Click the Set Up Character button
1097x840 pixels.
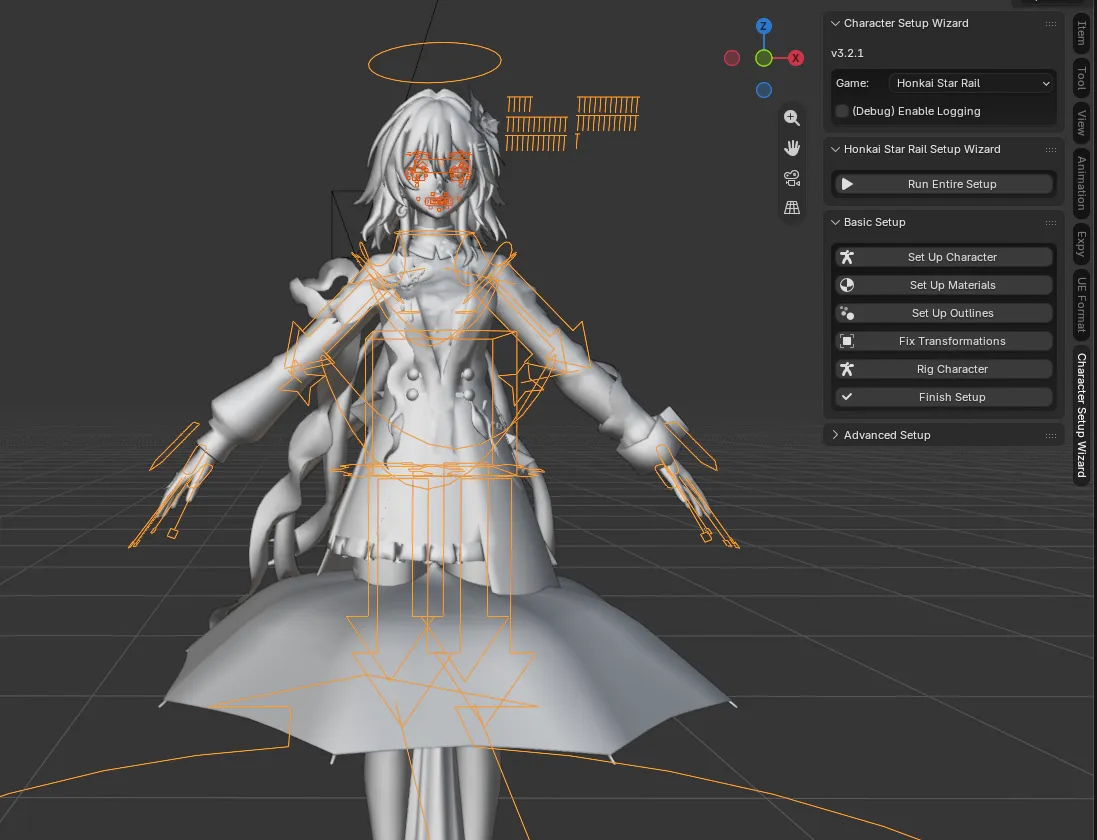[943, 257]
